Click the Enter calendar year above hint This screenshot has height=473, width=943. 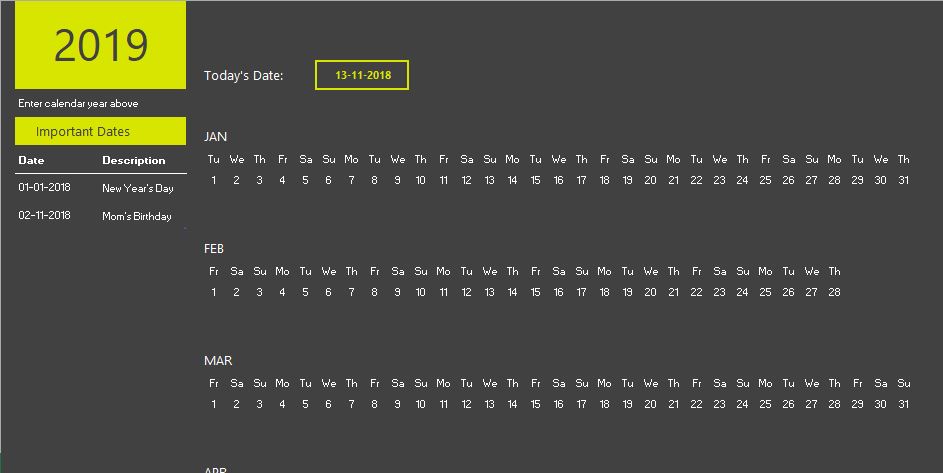click(x=78, y=104)
